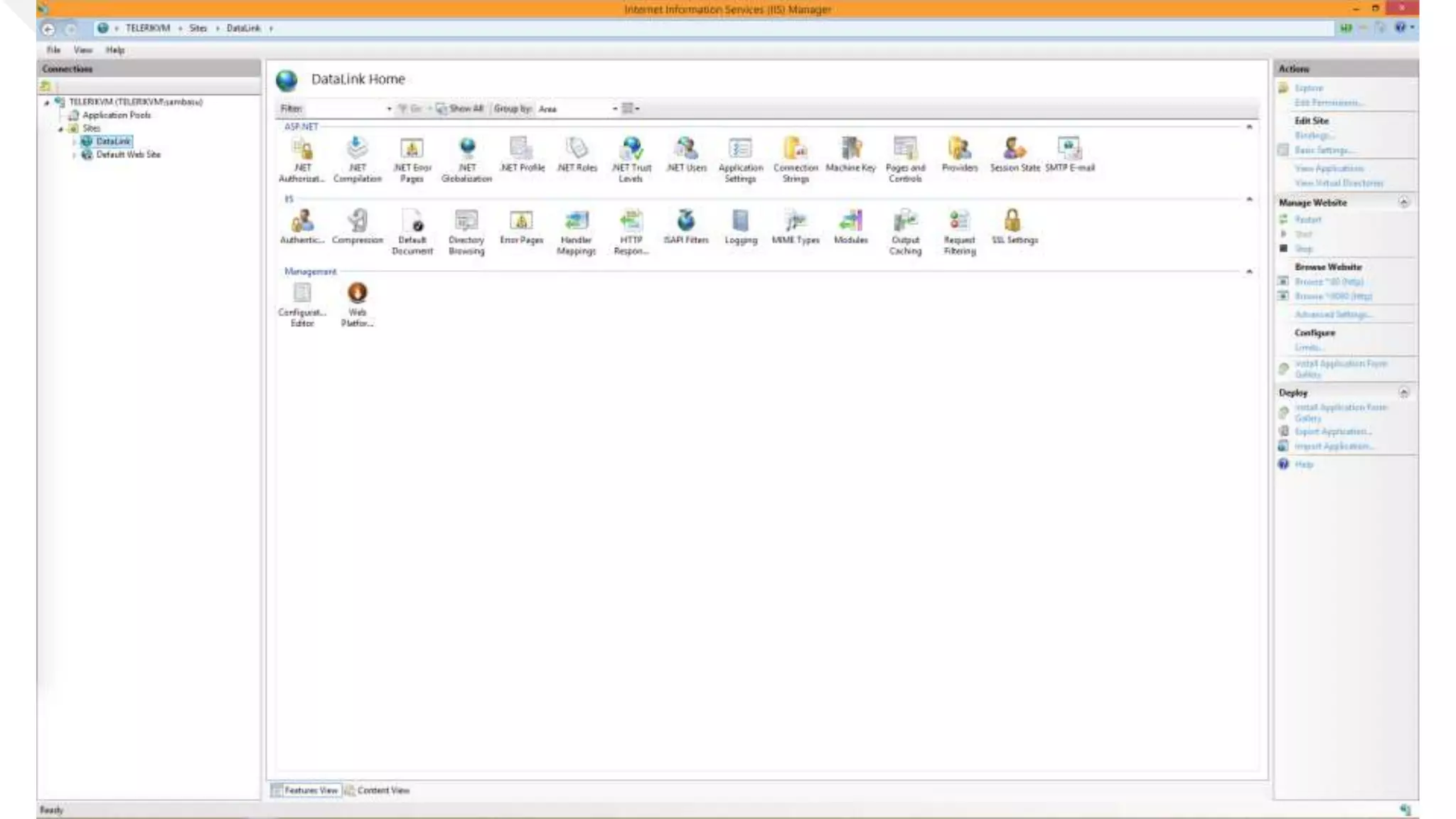Open the View menu
This screenshot has height=819, width=1456.
[x=82, y=50]
